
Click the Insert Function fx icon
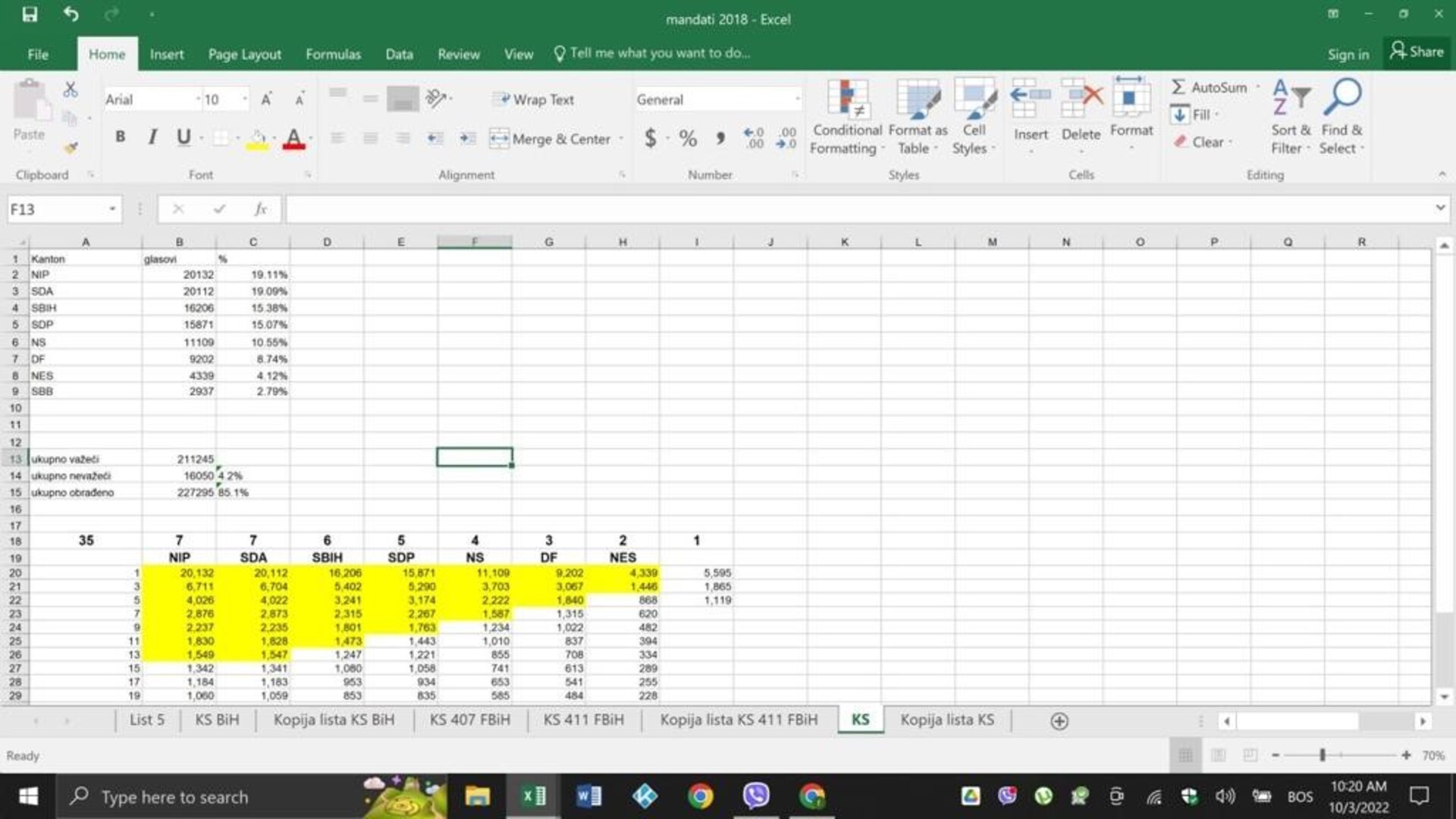tap(260, 209)
